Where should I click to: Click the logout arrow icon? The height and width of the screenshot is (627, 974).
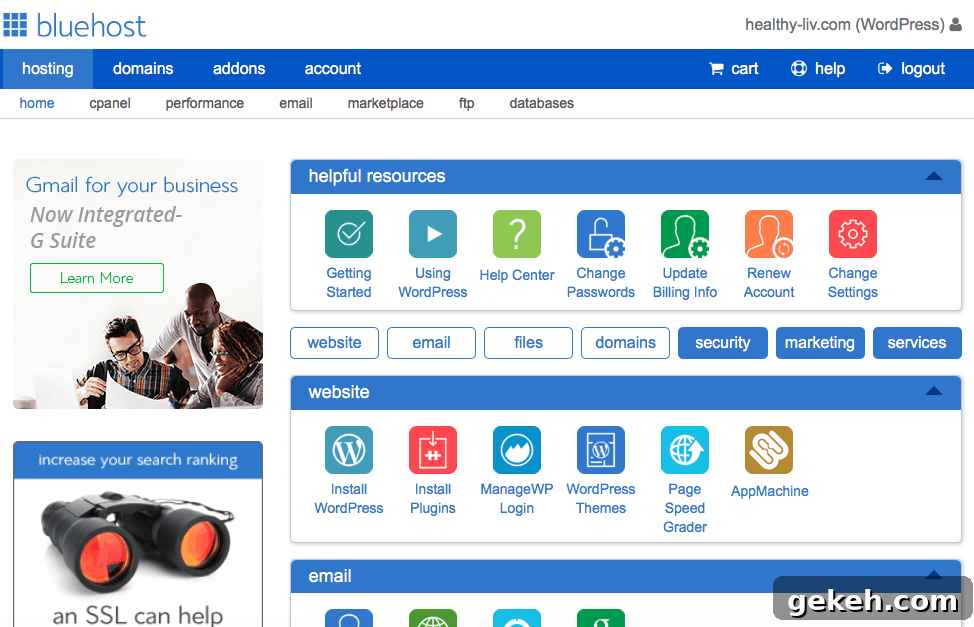(885, 68)
